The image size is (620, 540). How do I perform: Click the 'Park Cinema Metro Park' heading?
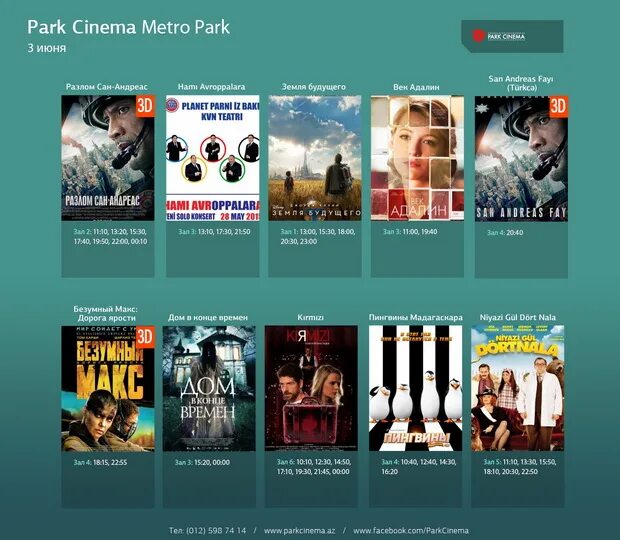tap(129, 27)
